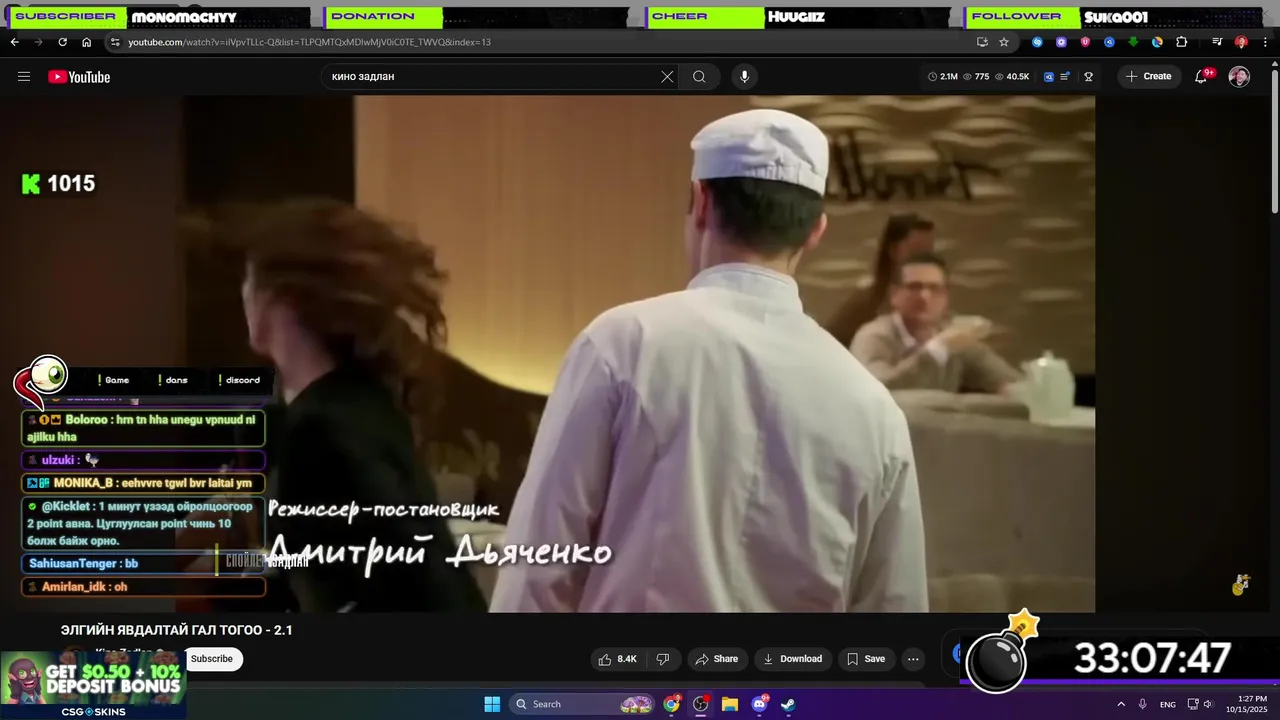Screen dimensions: 1280x720
Task: Click the MONIKA_B chat message
Action: (143, 483)
